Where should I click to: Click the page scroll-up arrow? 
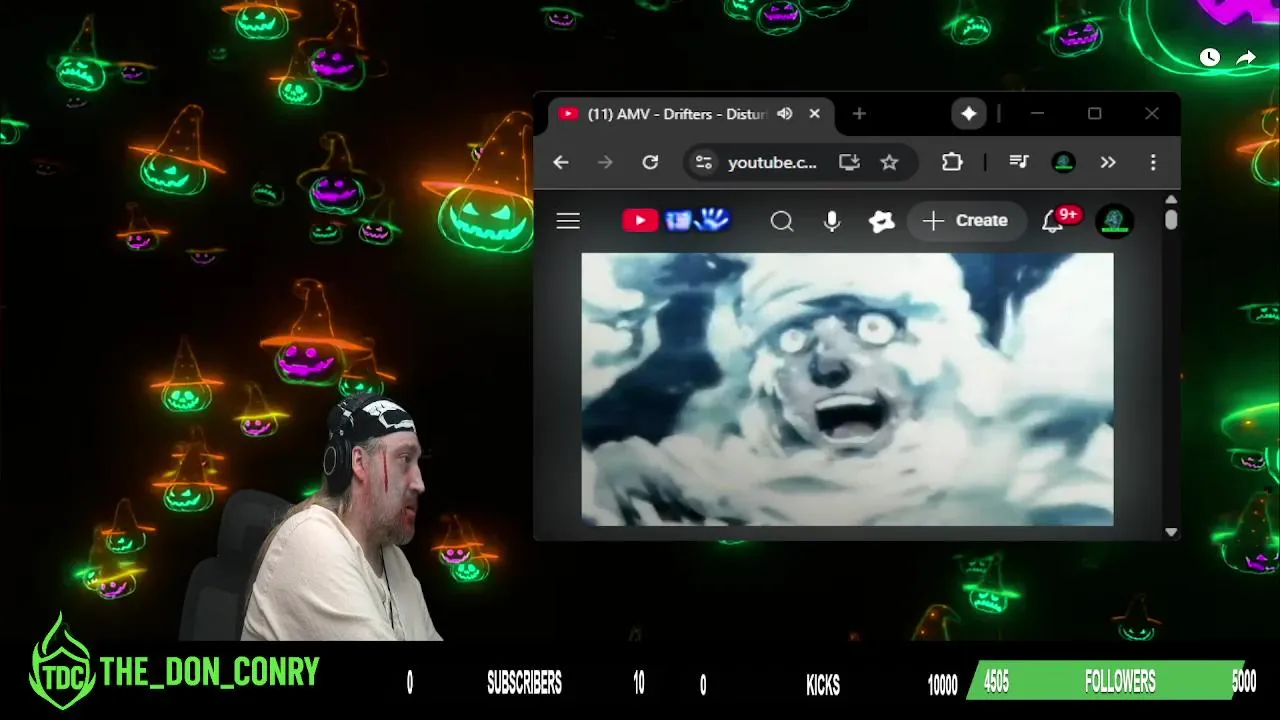[1171, 200]
